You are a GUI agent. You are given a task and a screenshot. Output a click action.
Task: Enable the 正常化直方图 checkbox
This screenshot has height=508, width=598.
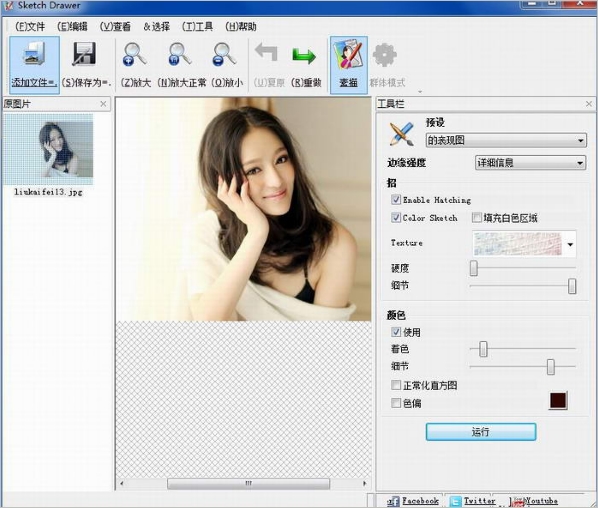(x=396, y=385)
